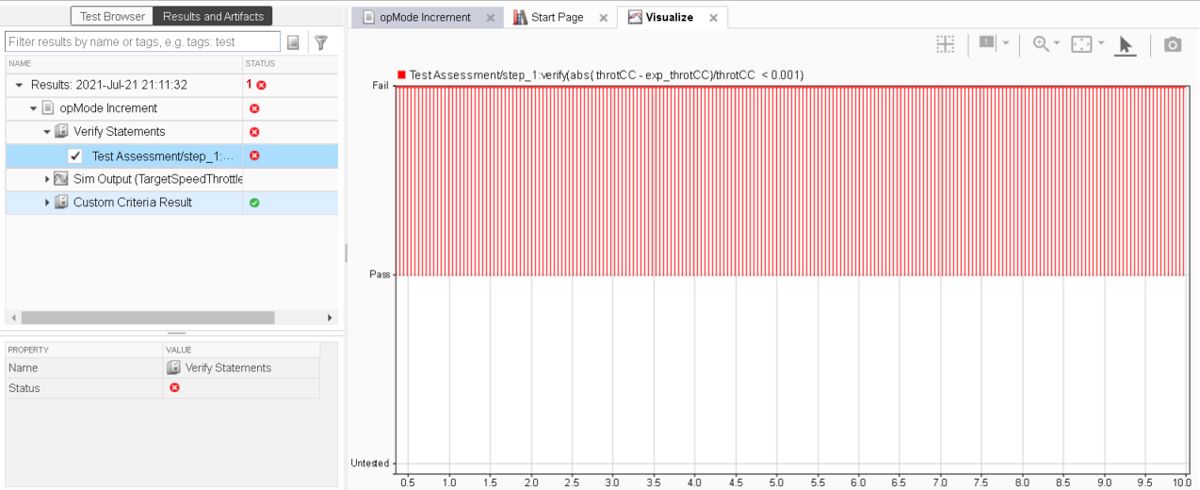Select the zoom in tool

click(x=1041, y=44)
